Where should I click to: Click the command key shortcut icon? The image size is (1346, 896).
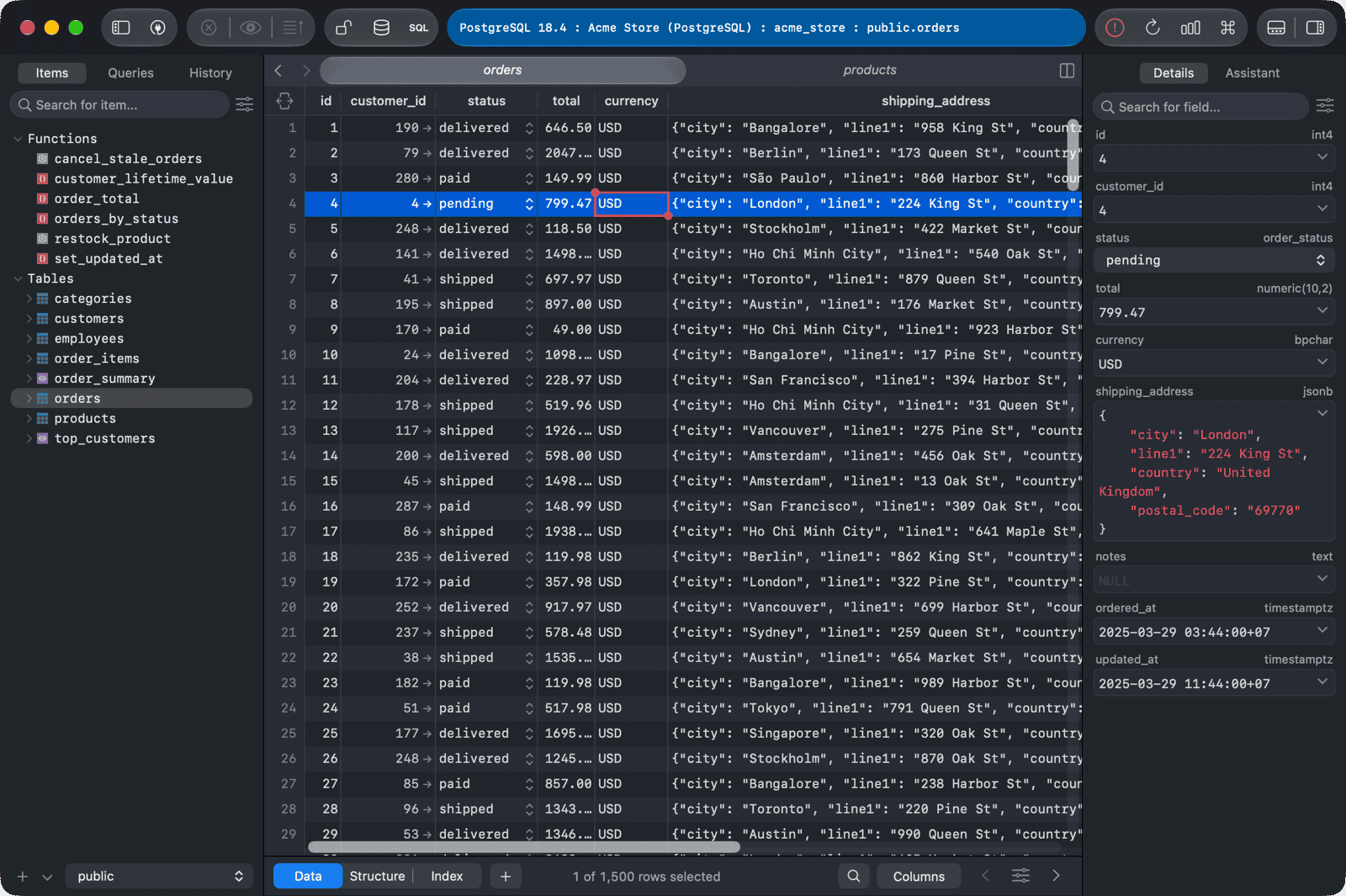point(1227,28)
